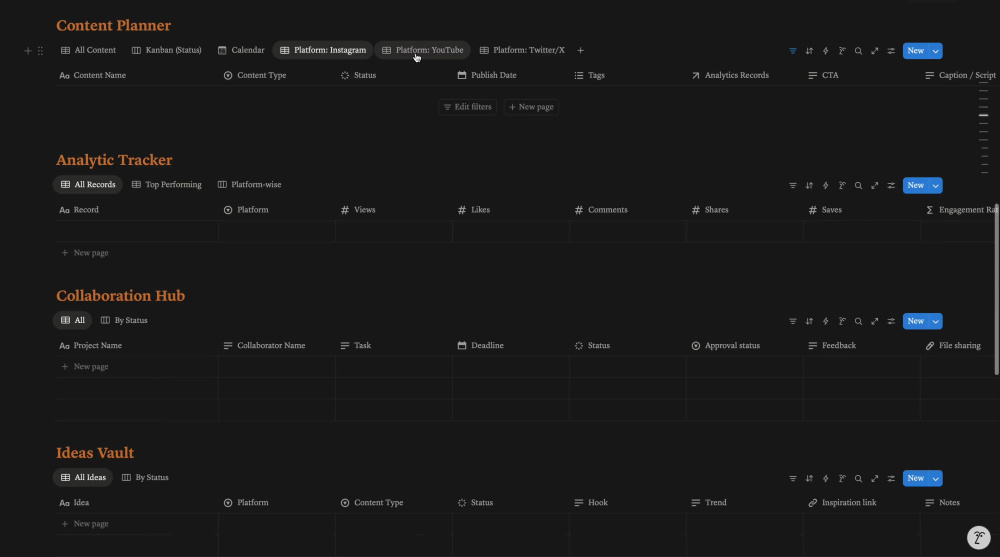The height and width of the screenshot is (557, 1000).
Task: Open search in Ideas Vault toolbar
Action: (x=858, y=478)
